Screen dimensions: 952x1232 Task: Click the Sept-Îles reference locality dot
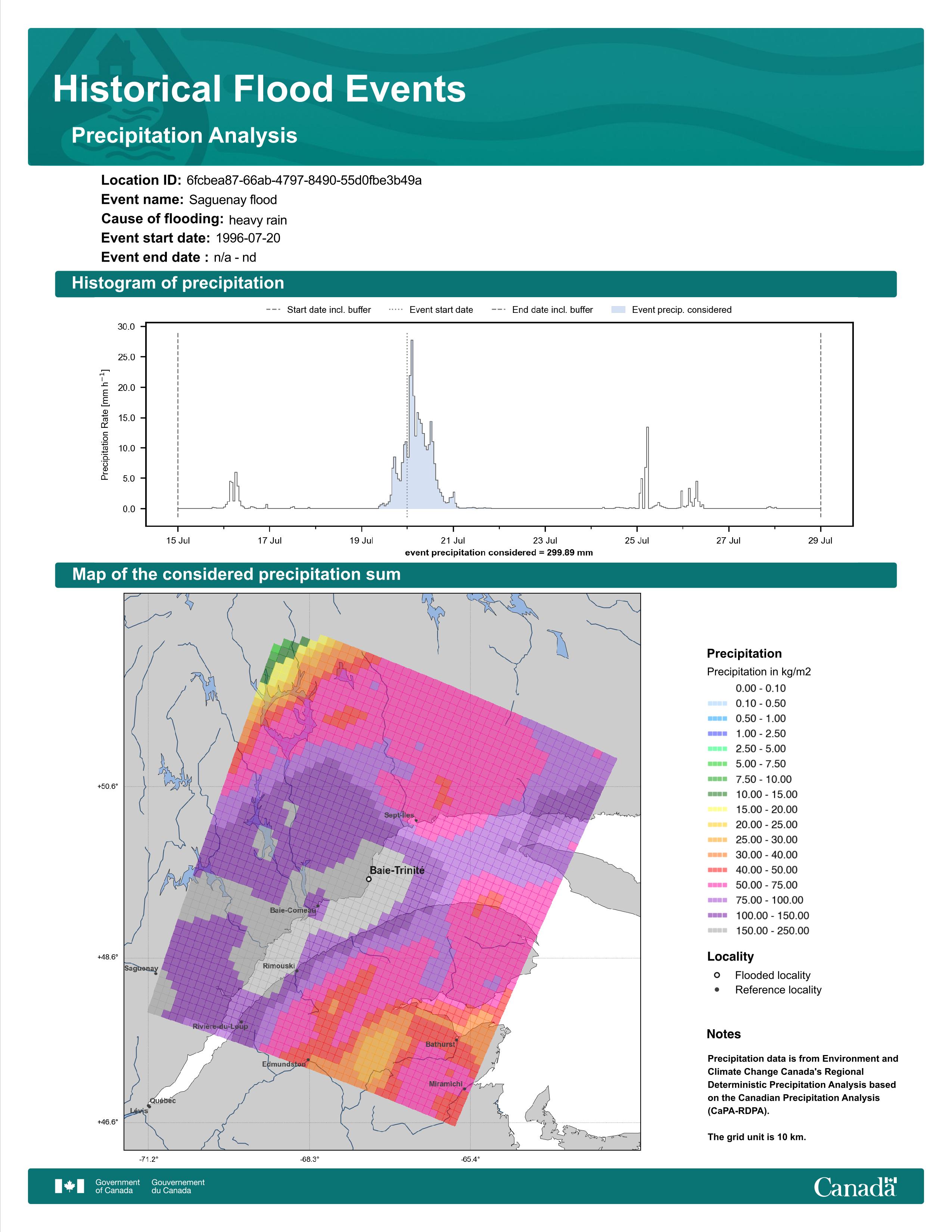tap(416, 820)
